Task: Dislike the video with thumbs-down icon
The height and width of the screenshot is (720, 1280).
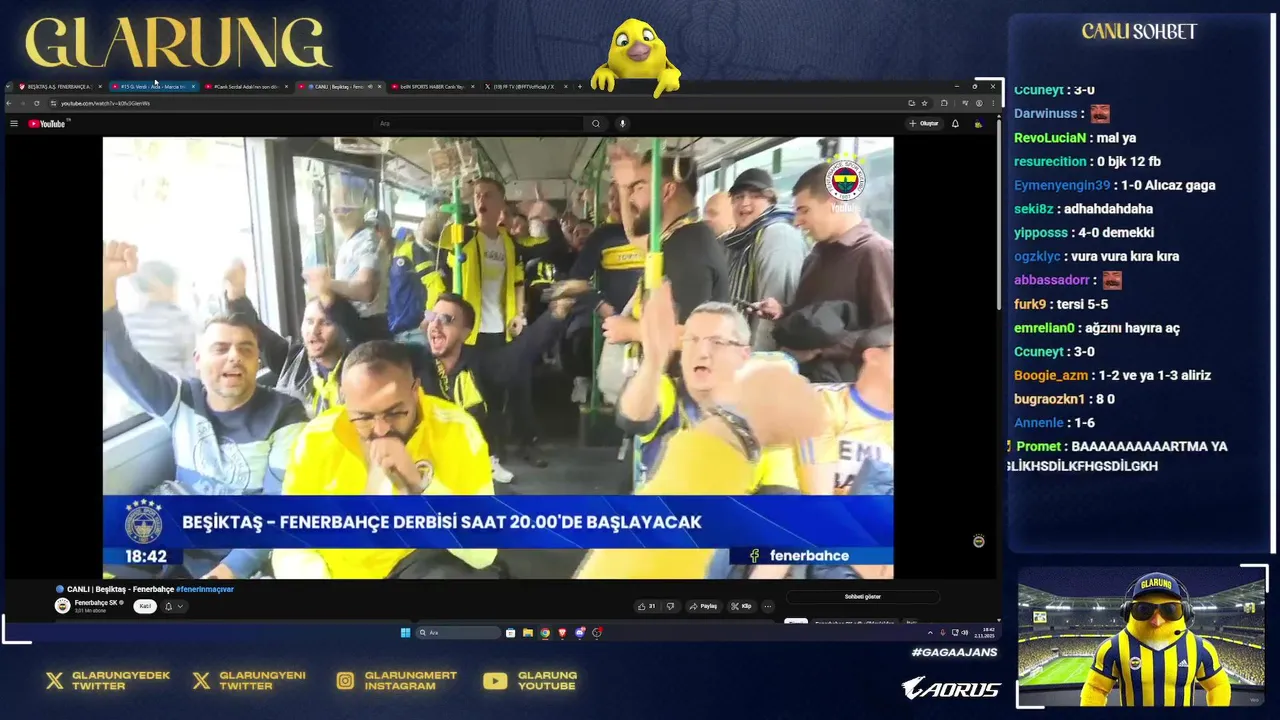Action: coord(670,606)
